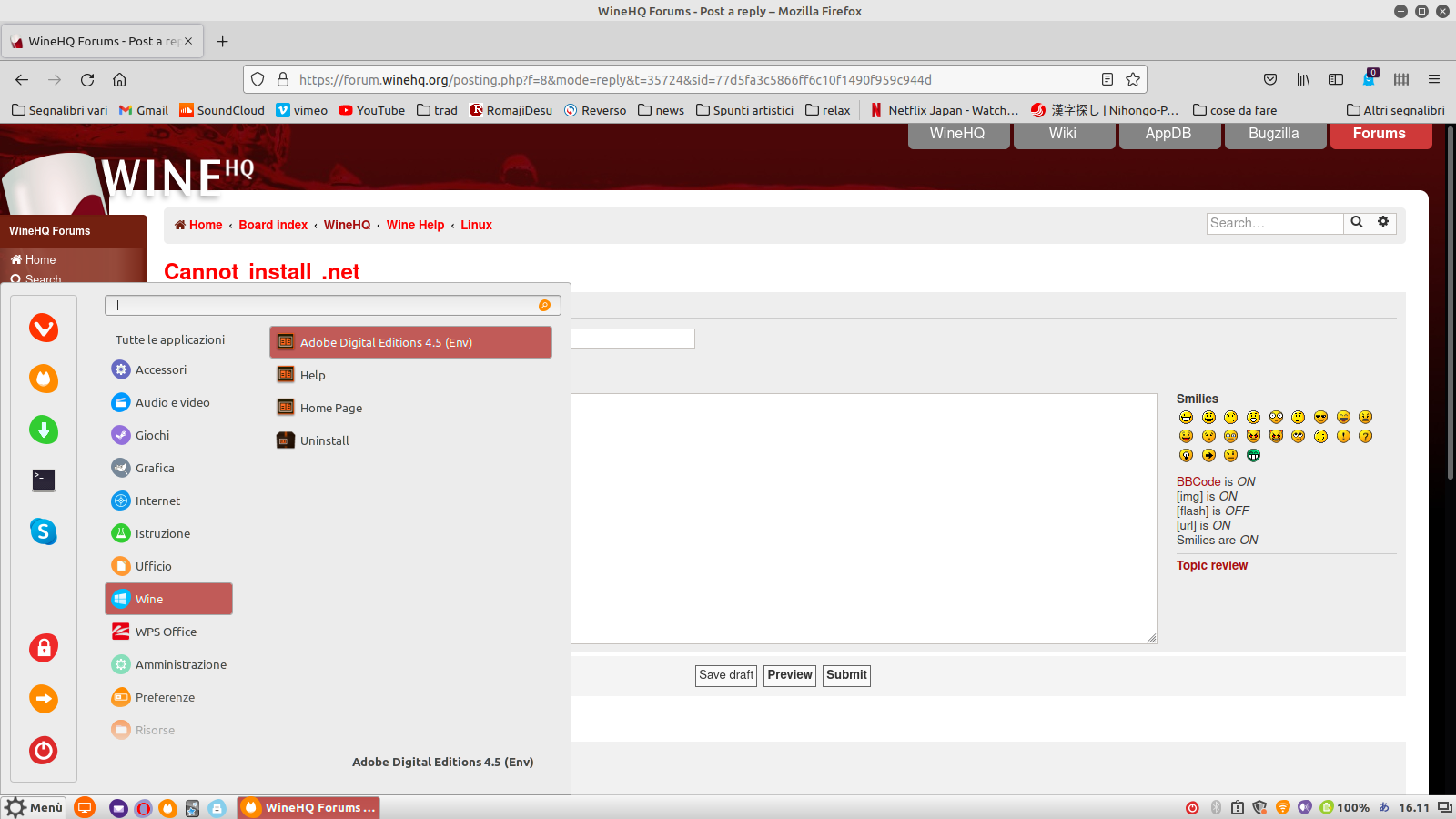Open the green download manager favorite icon

click(x=44, y=430)
